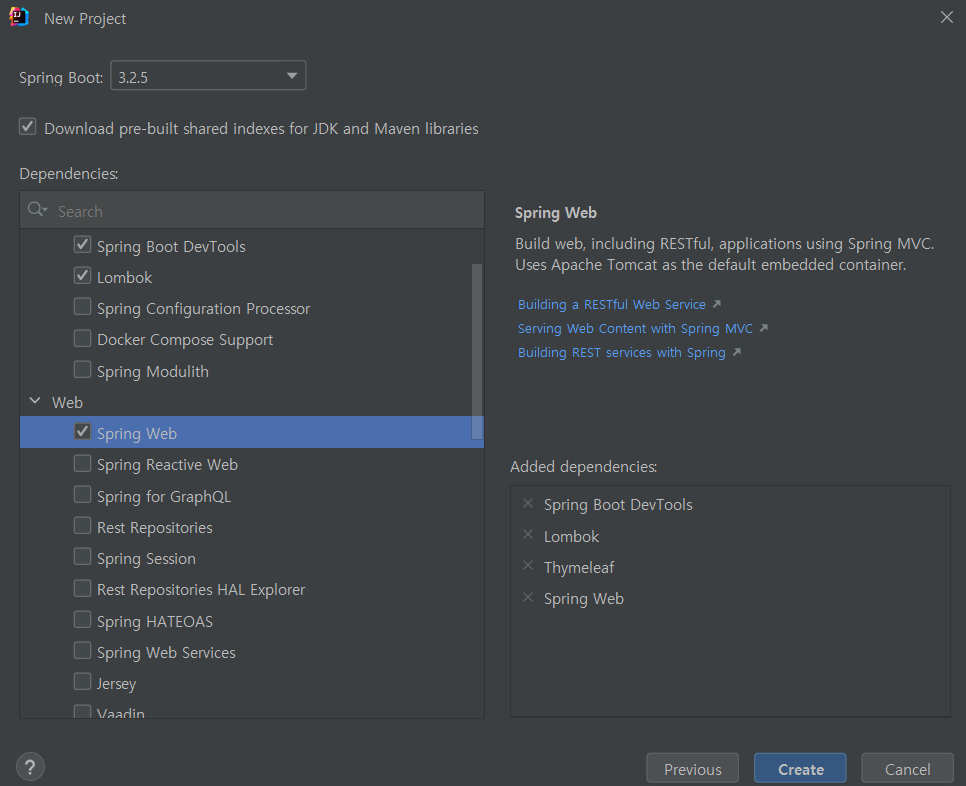Viewport: 966px width, 786px height.
Task: Click the dependencies list scrollbar thumb
Action: click(477, 351)
